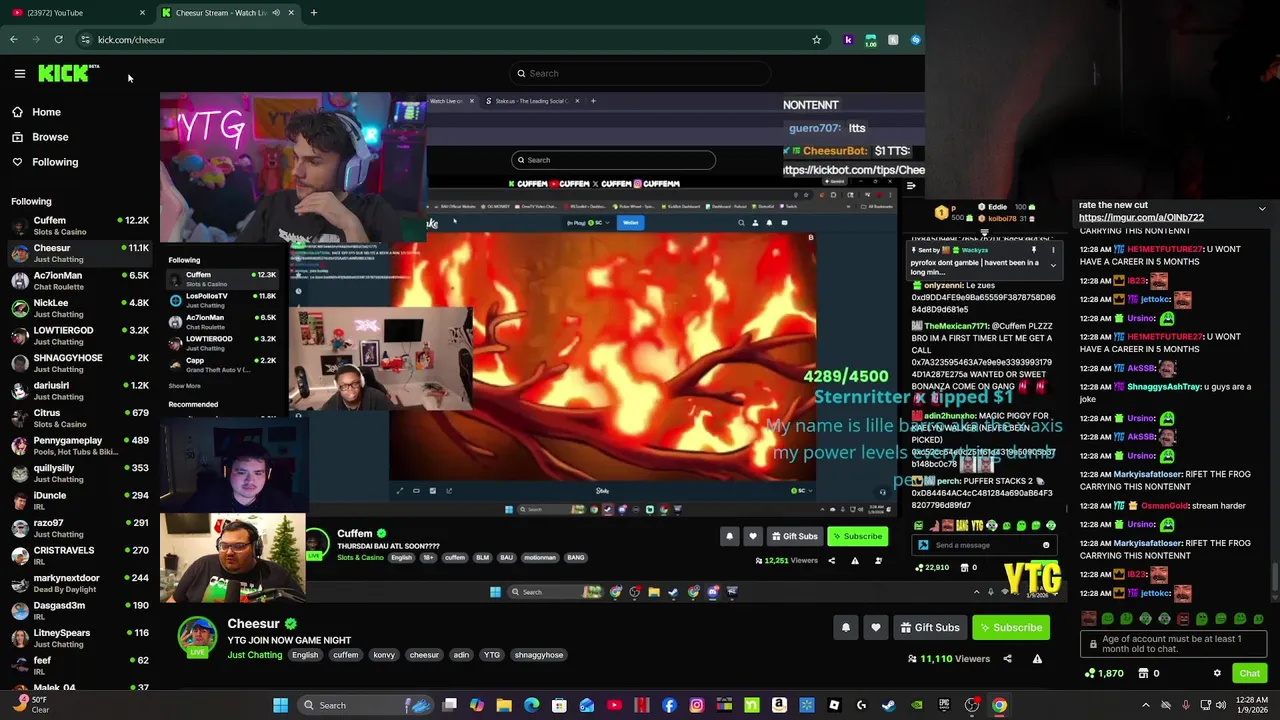Viewport: 1280px width, 720px height.
Task: Open the Shazam browser extension
Action: coord(915,40)
